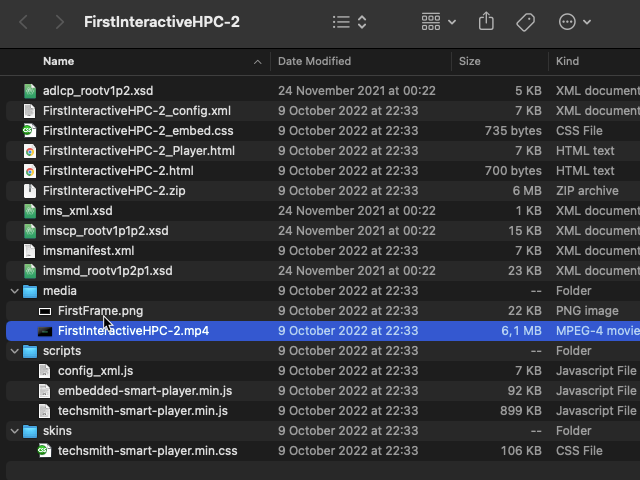Click the scripts folder icon

coord(30,351)
